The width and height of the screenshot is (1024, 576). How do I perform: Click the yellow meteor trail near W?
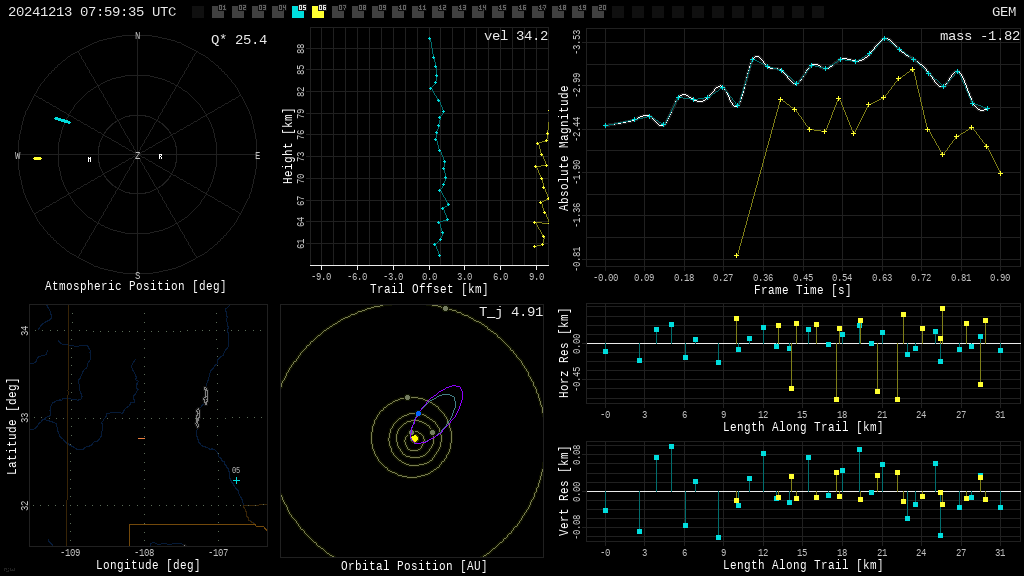[37, 158]
